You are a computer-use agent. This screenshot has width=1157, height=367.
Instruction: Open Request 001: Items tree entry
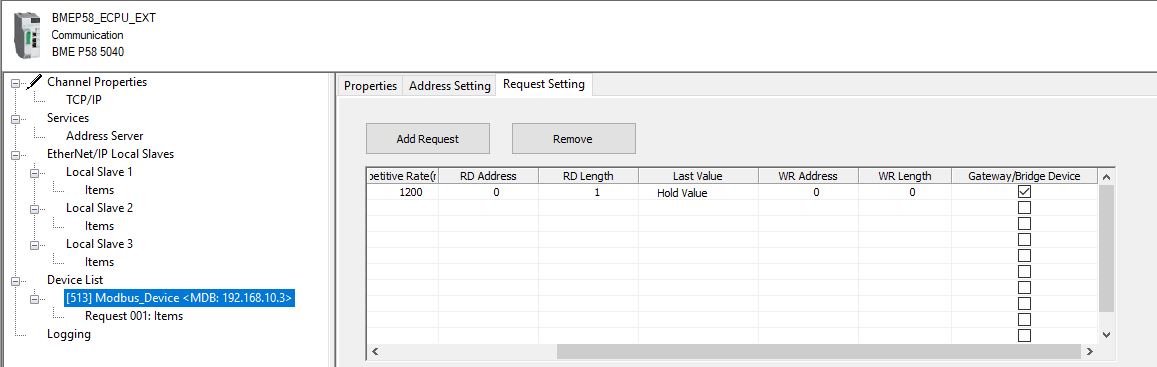pos(134,316)
